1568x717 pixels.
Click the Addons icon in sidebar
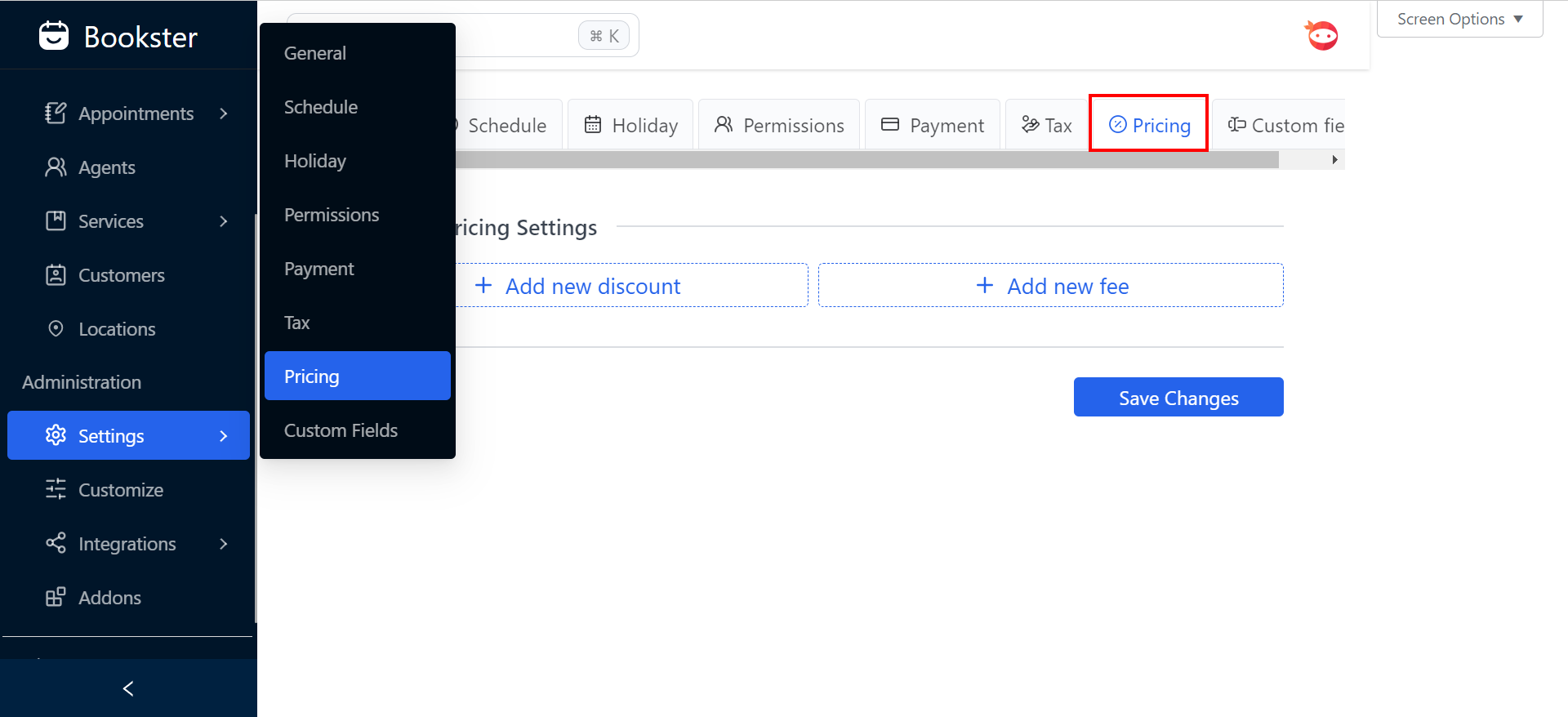[x=56, y=598]
